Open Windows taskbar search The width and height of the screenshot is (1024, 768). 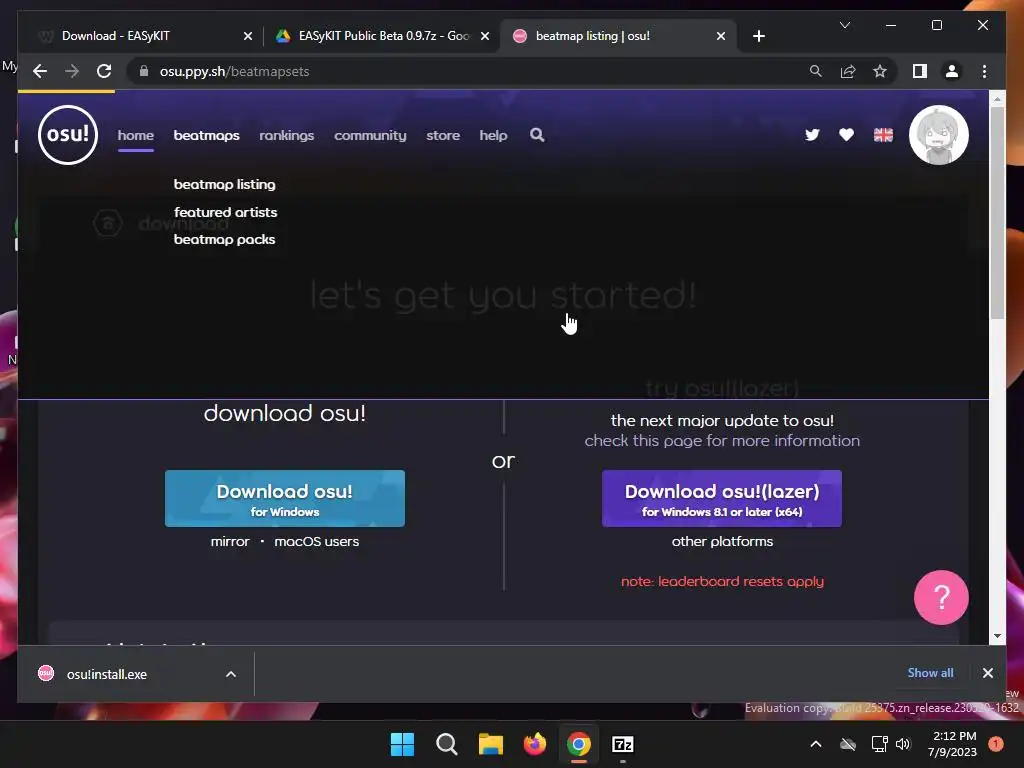pos(447,744)
